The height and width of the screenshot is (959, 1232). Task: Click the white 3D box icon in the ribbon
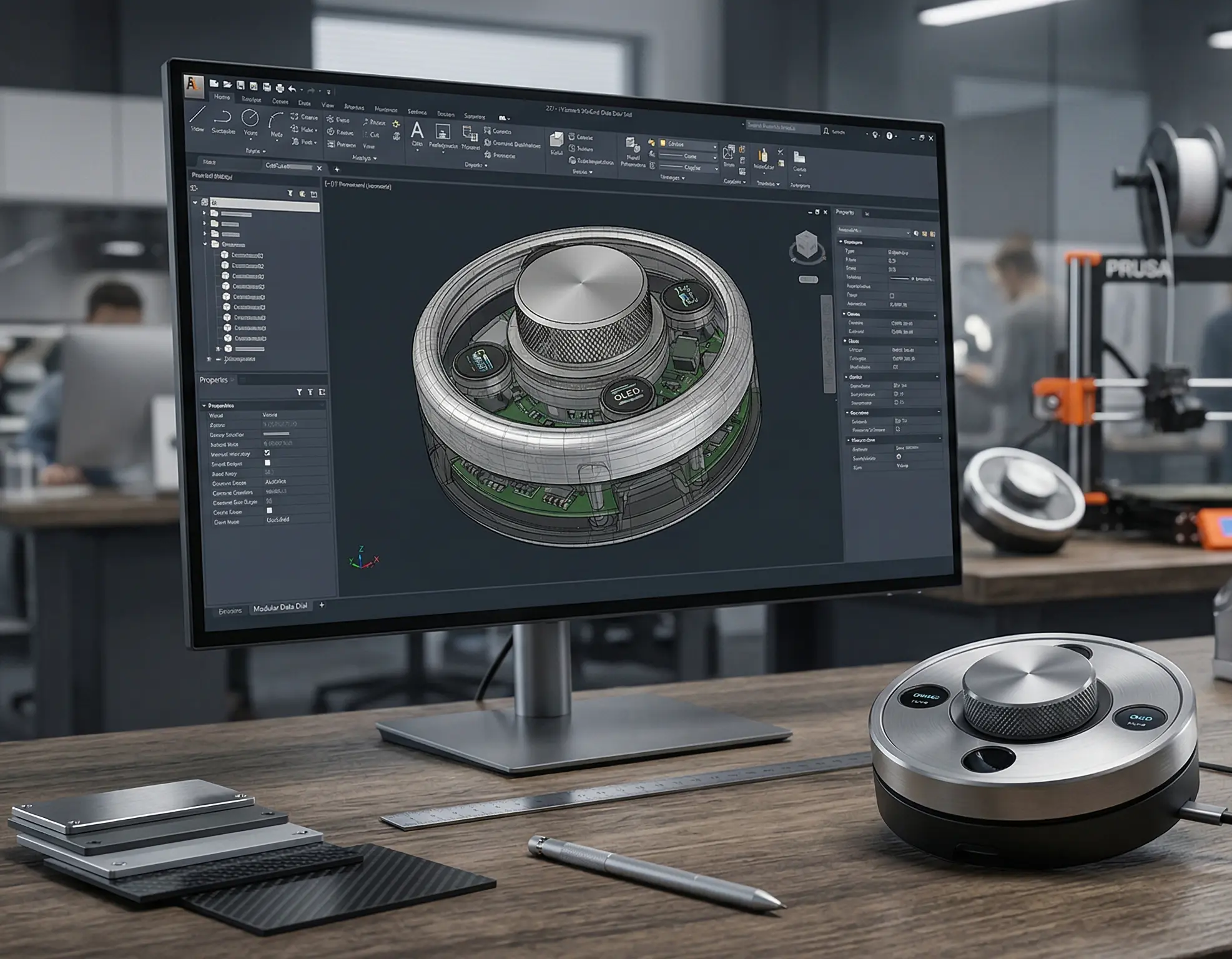(556, 139)
